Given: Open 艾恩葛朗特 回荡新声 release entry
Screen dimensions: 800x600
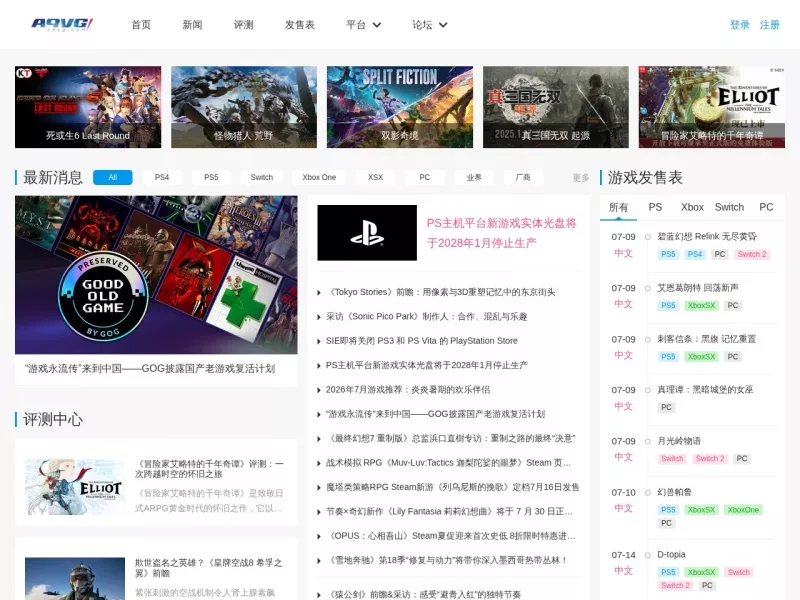Looking at the screenshot, I should pyautogui.click(x=697, y=288).
